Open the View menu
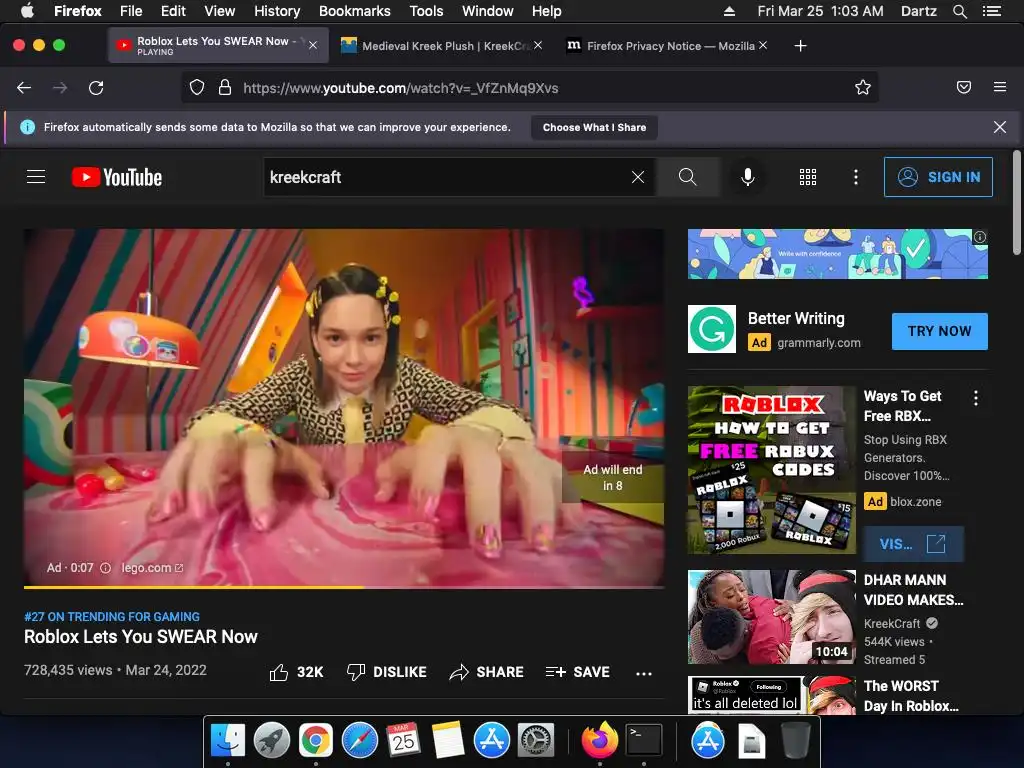Image resolution: width=1024 pixels, height=768 pixels. click(x=219, y=11)
